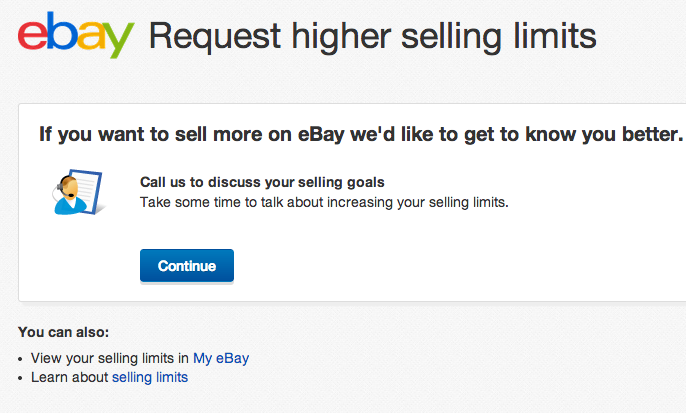Follow the 'selling limits' link
Screen dimensions: 686x413
click(x=150, y=377)
